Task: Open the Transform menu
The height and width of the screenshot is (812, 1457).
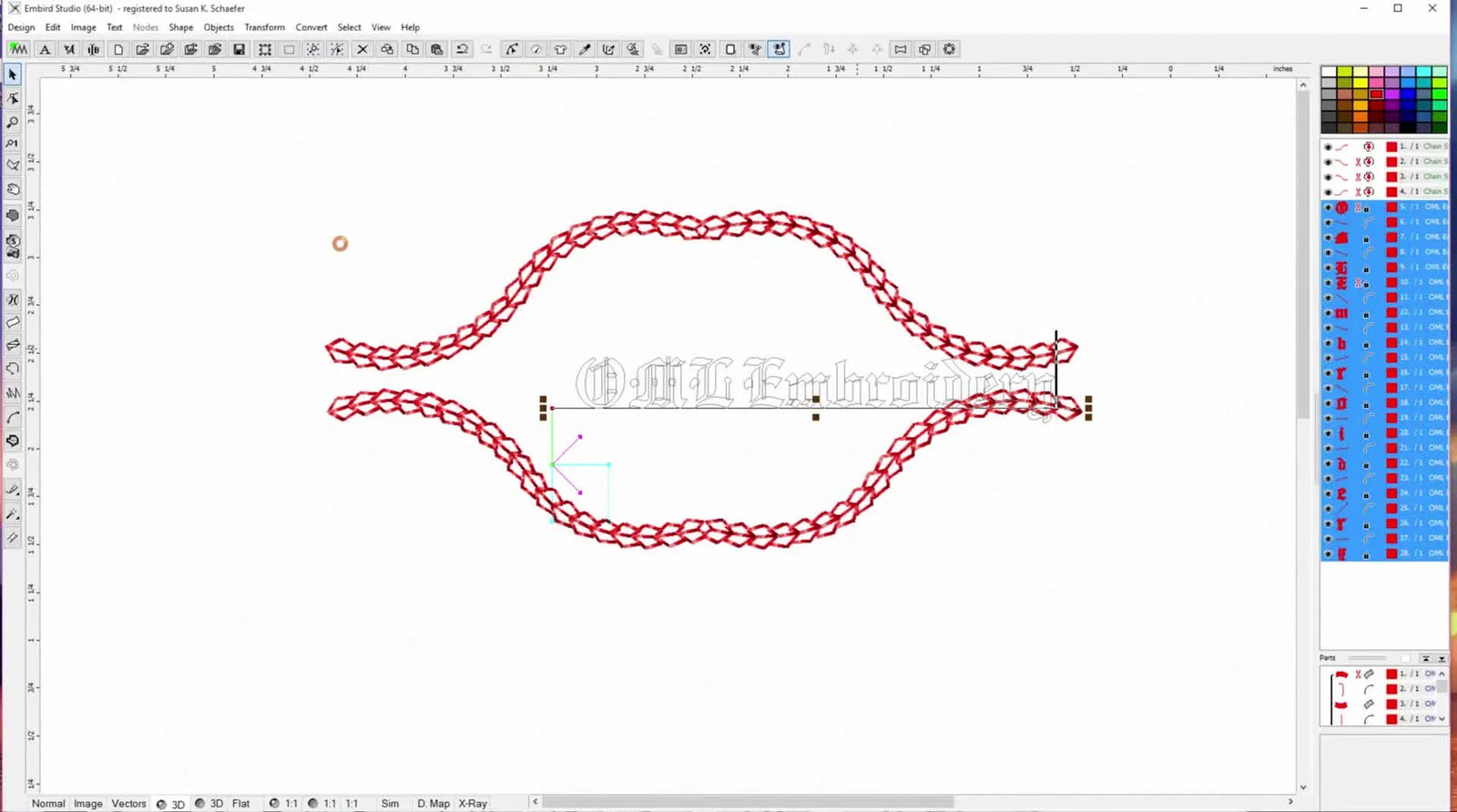Action: coord(264,27)
